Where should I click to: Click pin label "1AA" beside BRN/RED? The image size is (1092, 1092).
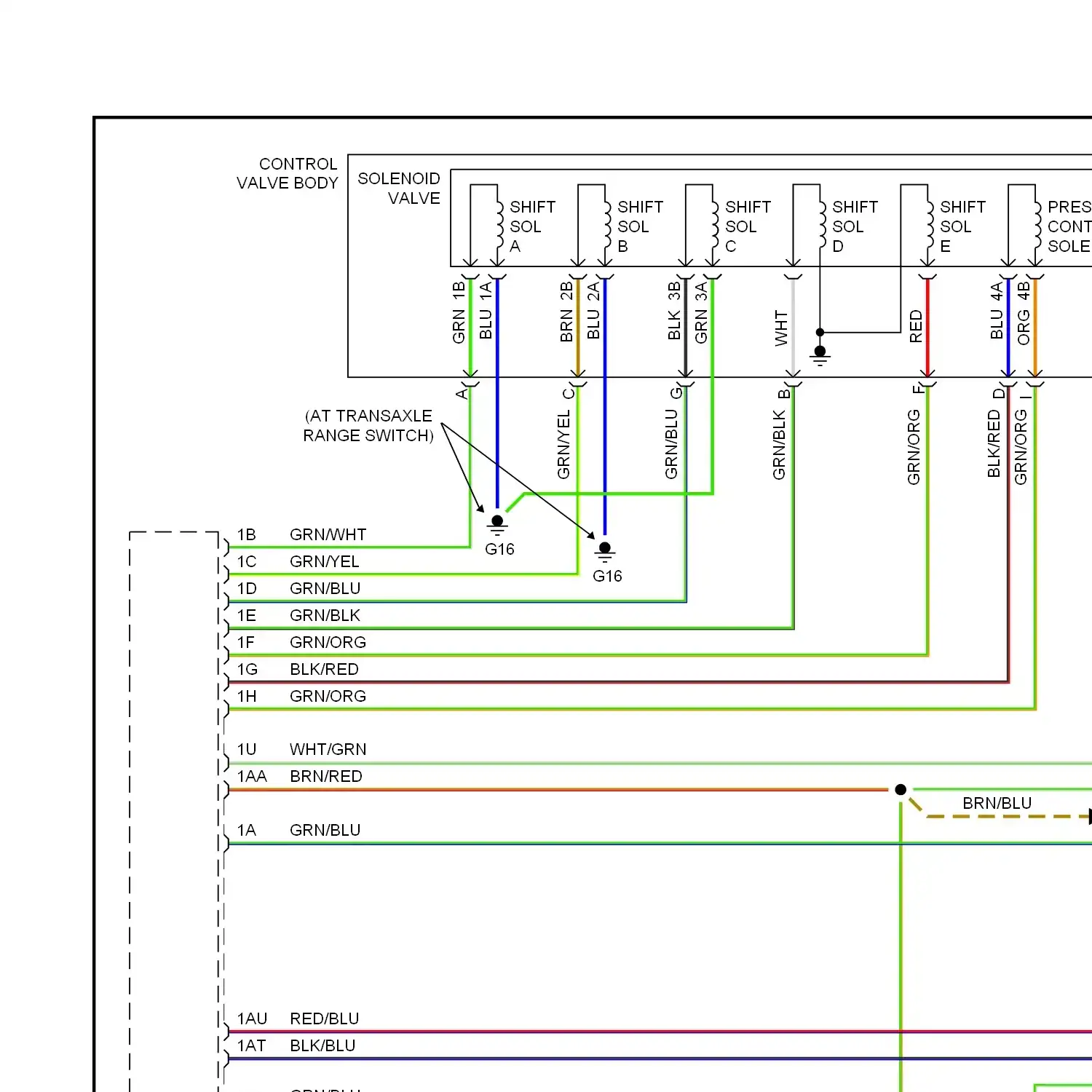[x=252, y=777]
